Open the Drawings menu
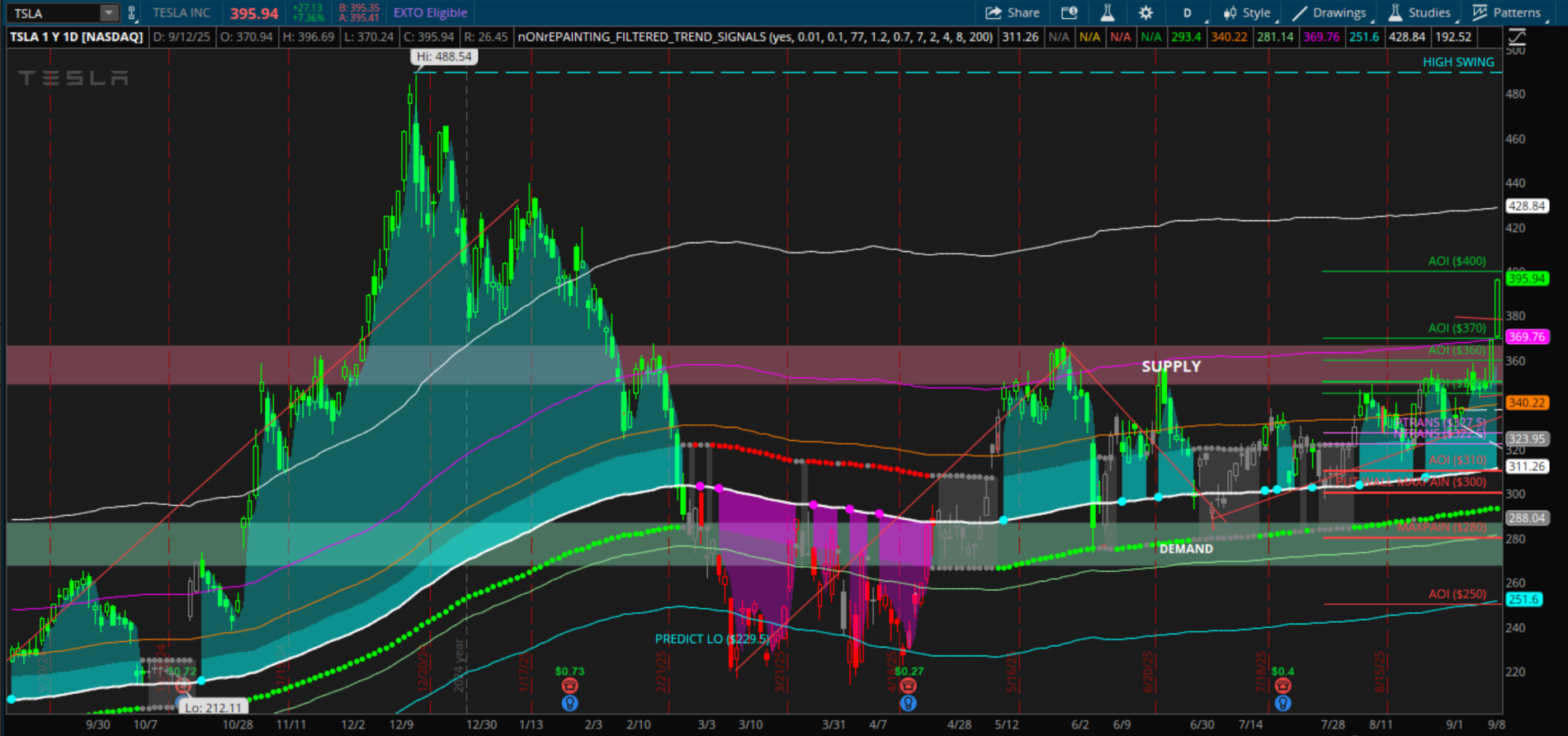This screenshot has width=1568, height=736. [1329, 12]
